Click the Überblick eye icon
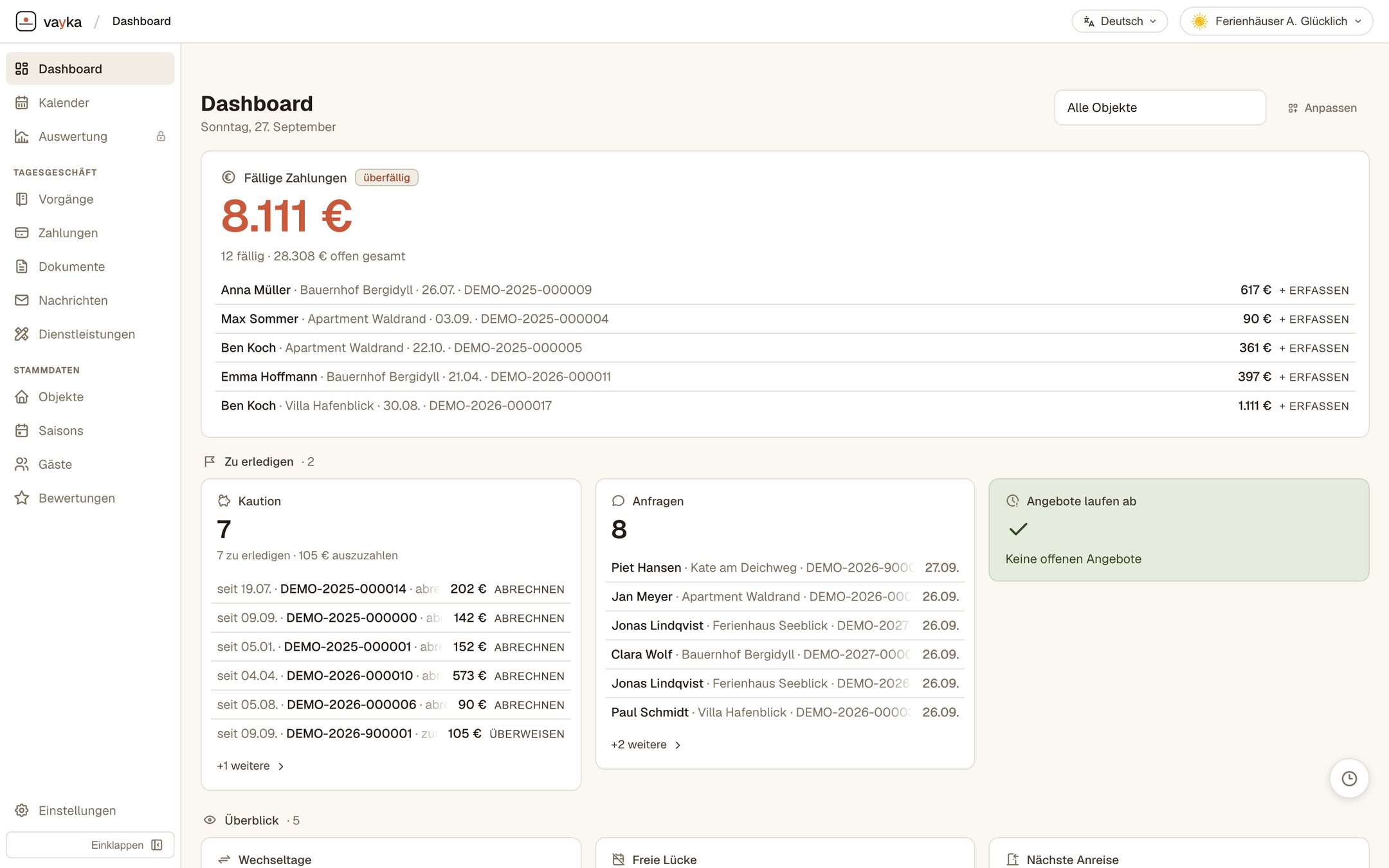The height and width of the screenshot is (868, 1389). (x=210, y=820)
